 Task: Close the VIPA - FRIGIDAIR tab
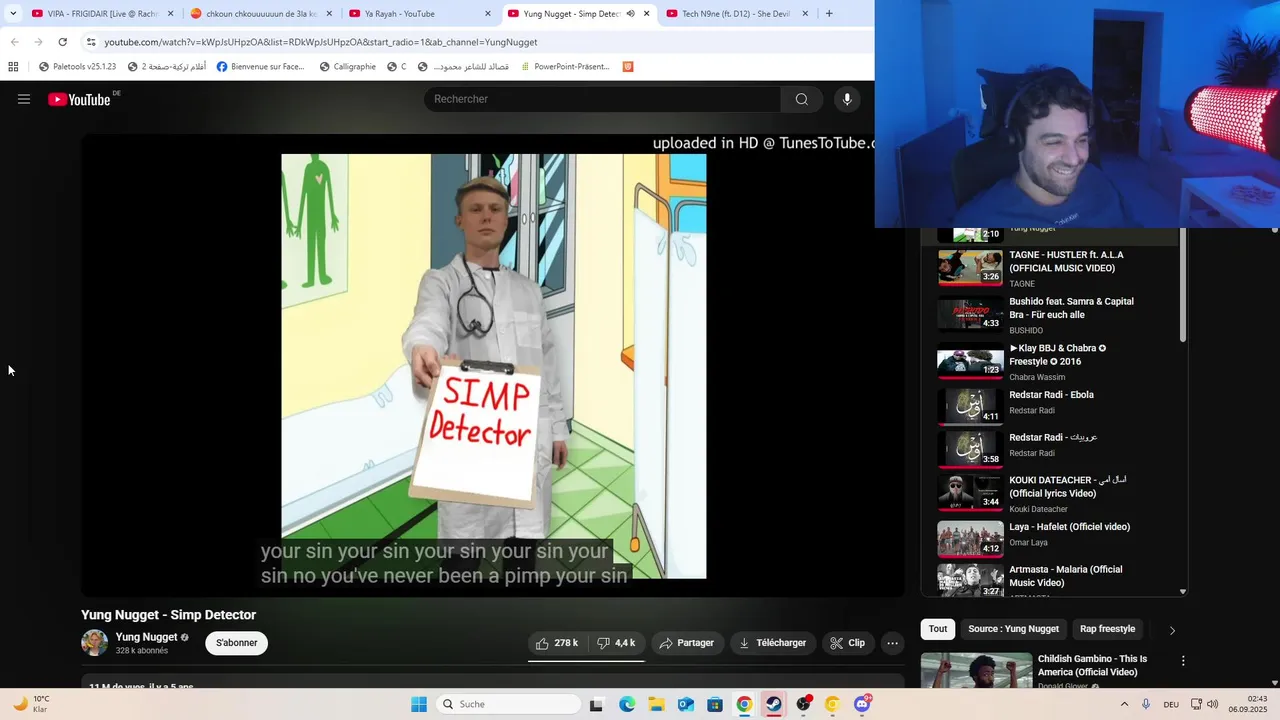[x=170, y=14]
